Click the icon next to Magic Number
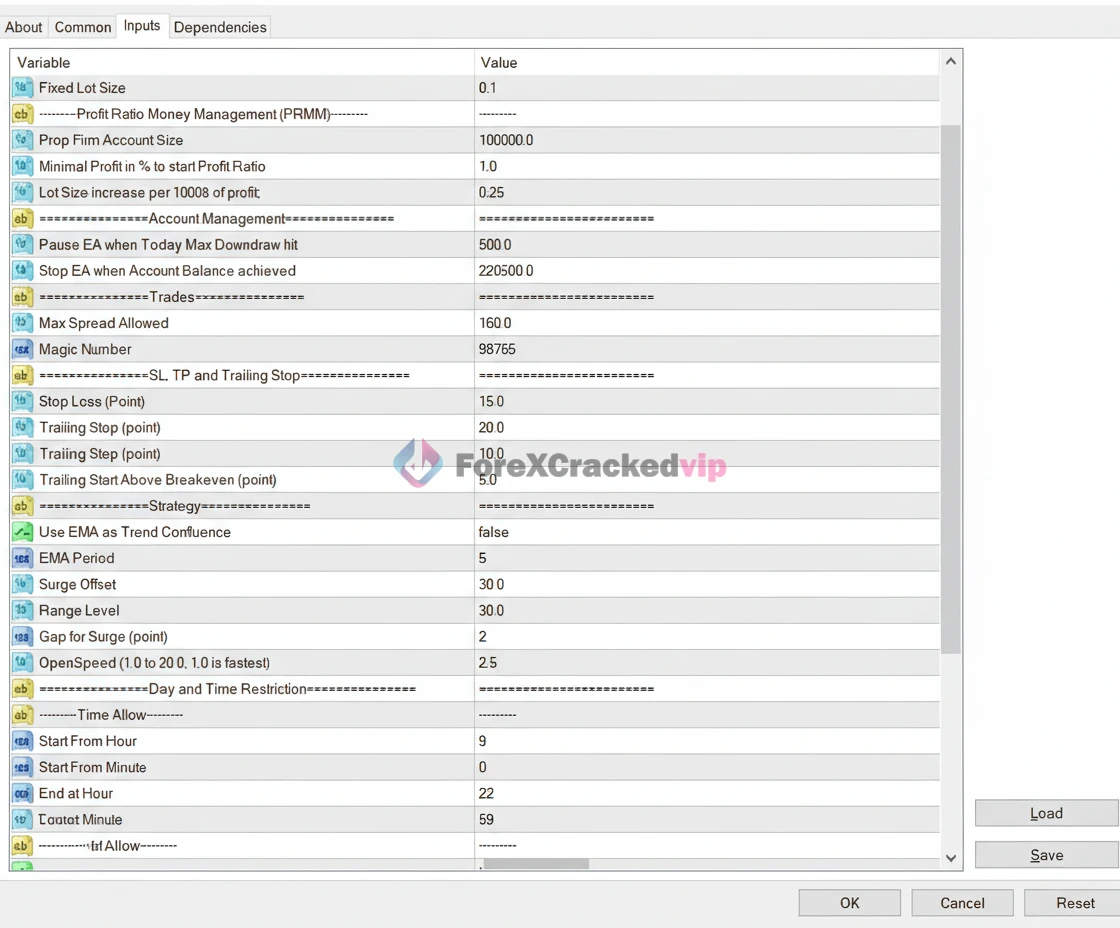This screenshot has width=1120, height=928. tap(22, 349)
